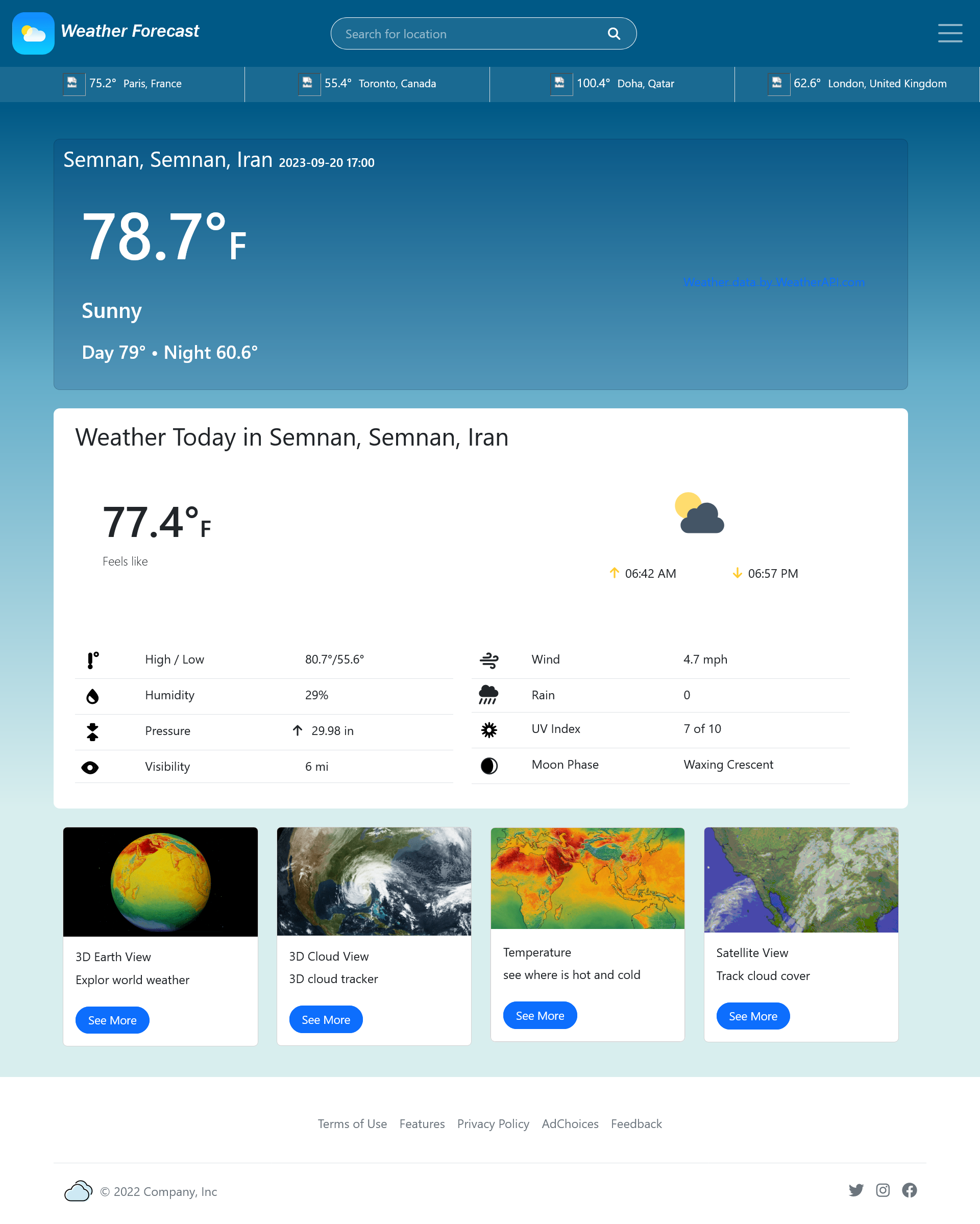Image resolution: width=980 pixels, height=1224 pixels.
Task: Click the Moon Phase icon
Action: (489, 765)
